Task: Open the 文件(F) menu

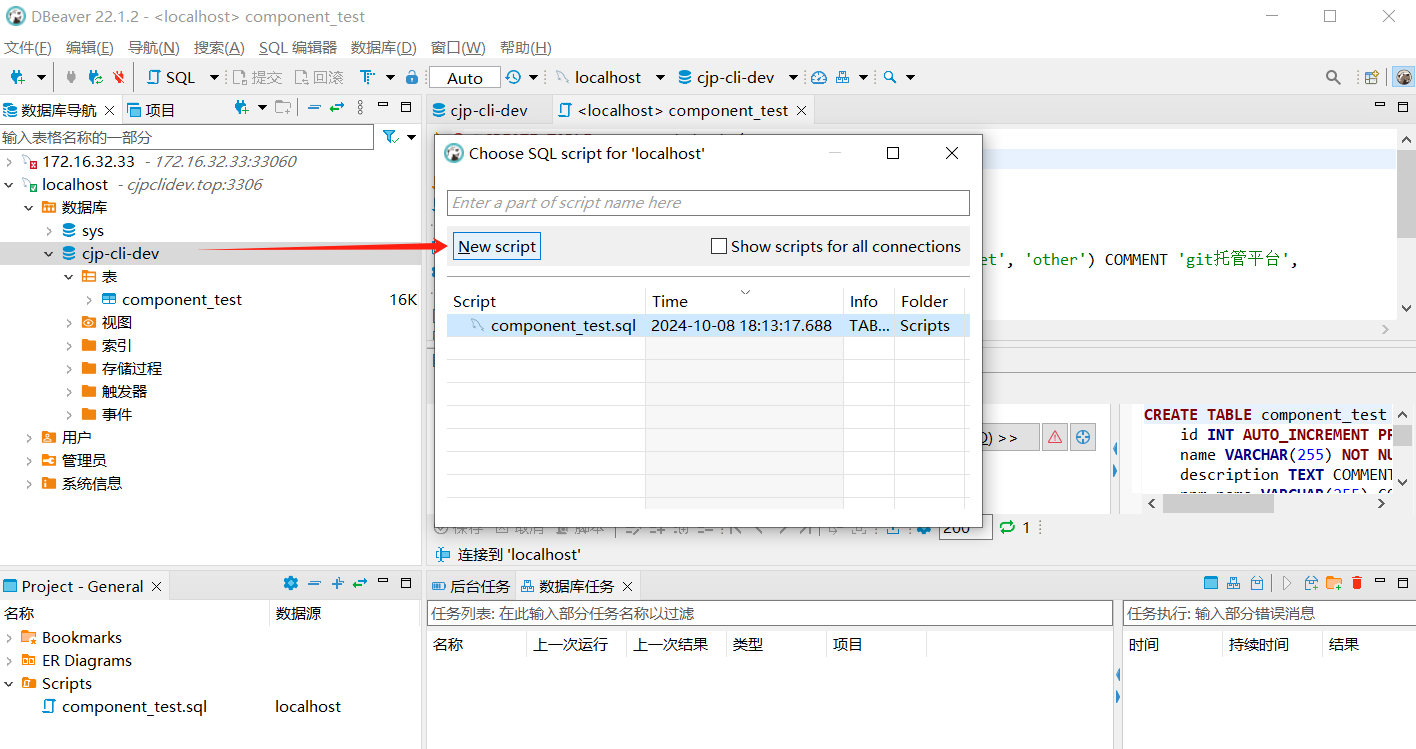Action: 28,47
